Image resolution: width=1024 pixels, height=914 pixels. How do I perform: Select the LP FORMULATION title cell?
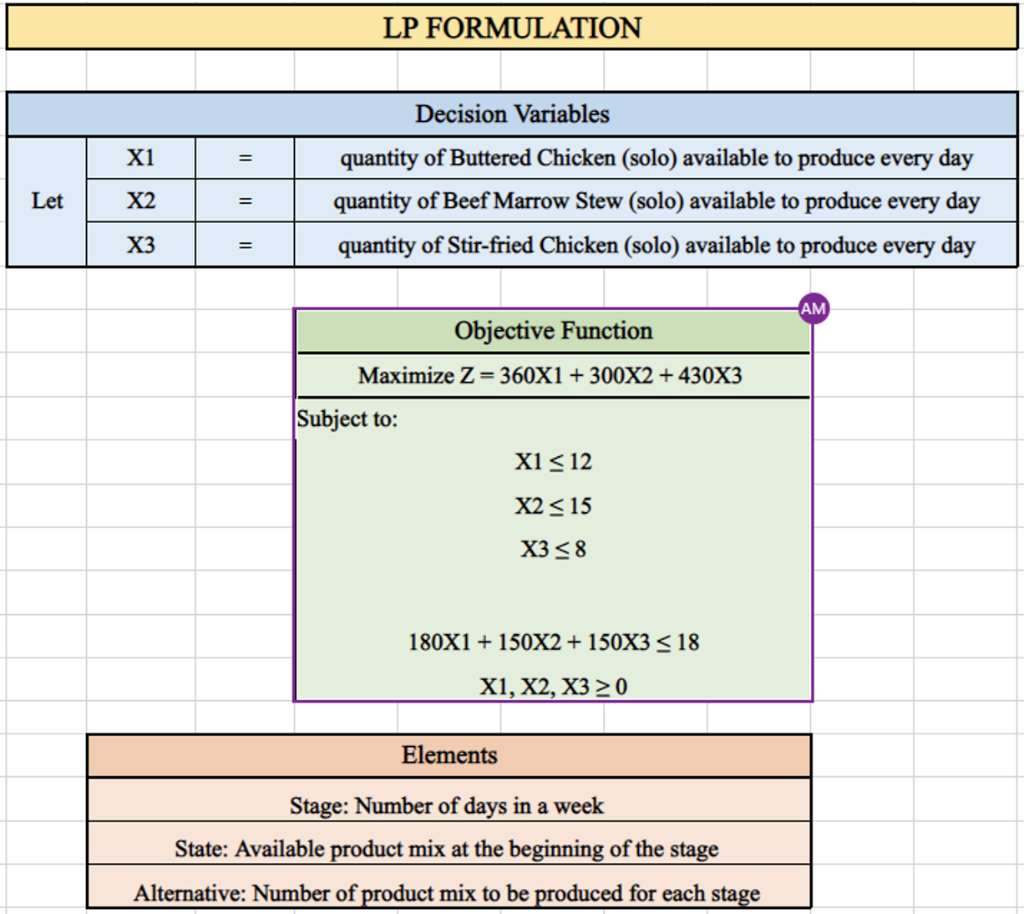512,28
